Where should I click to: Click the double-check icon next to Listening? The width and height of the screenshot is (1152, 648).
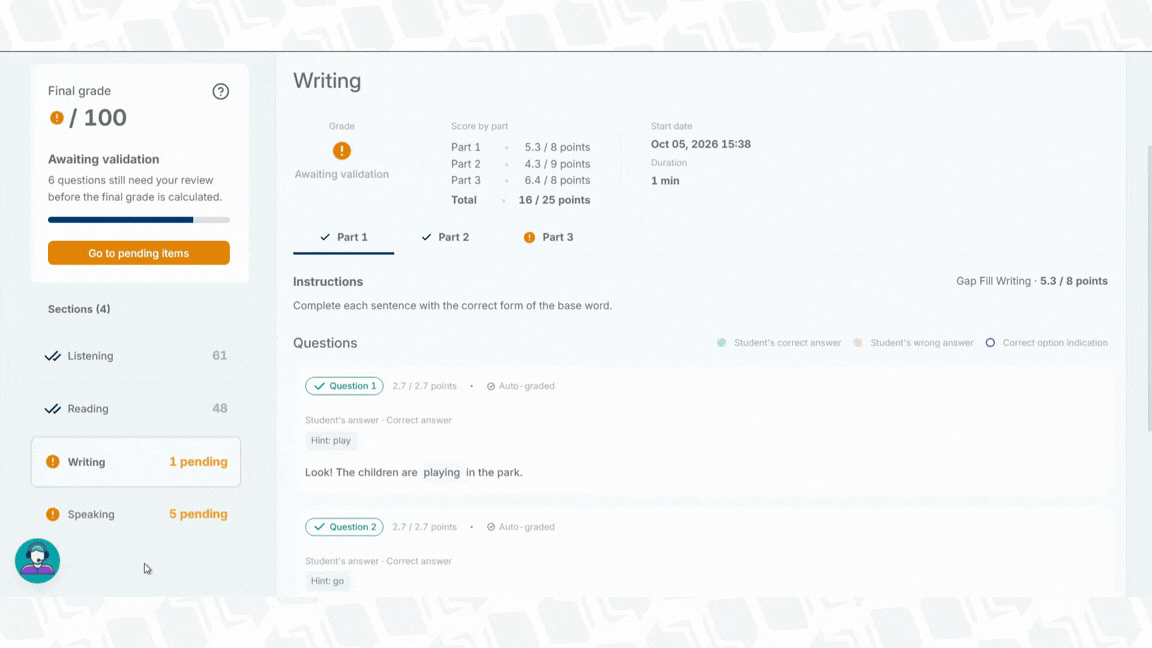pos(52,356)
